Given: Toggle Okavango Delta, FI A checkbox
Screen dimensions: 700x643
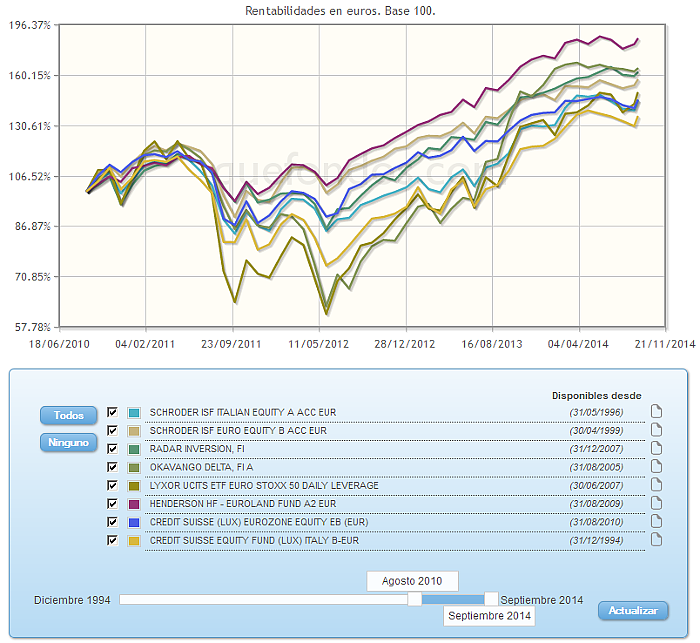Looking at the screenshot, I should [112, 467].
